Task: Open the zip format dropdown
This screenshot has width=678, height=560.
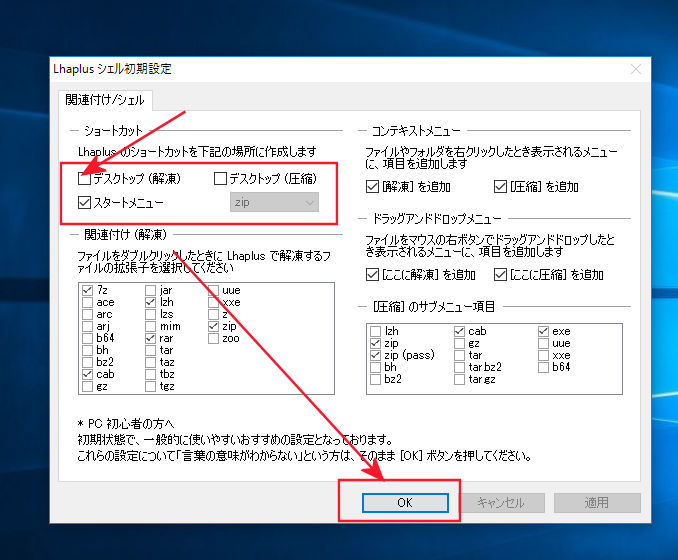Action: [274, 202]
